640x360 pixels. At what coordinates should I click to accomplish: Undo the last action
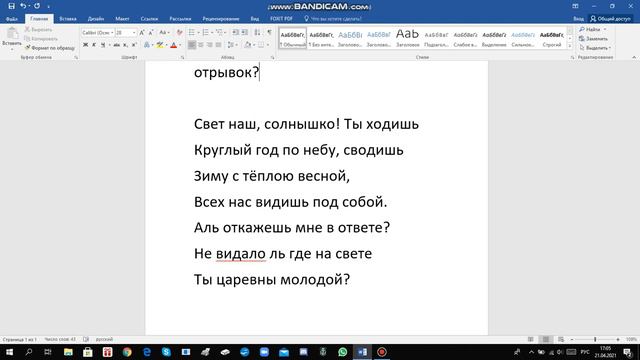[23, 6]
